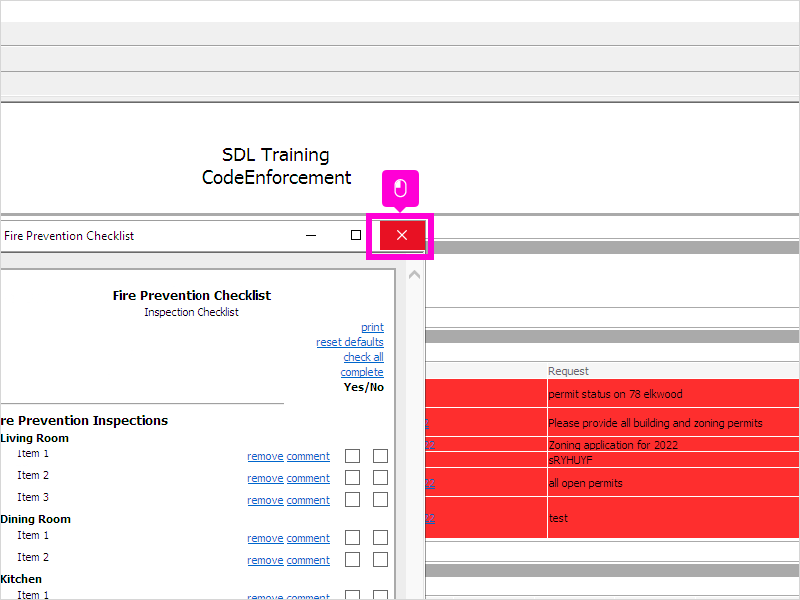Click the 'Living Room' section heading
This screenshot has height=600, width=800.
tap(34, 438)
